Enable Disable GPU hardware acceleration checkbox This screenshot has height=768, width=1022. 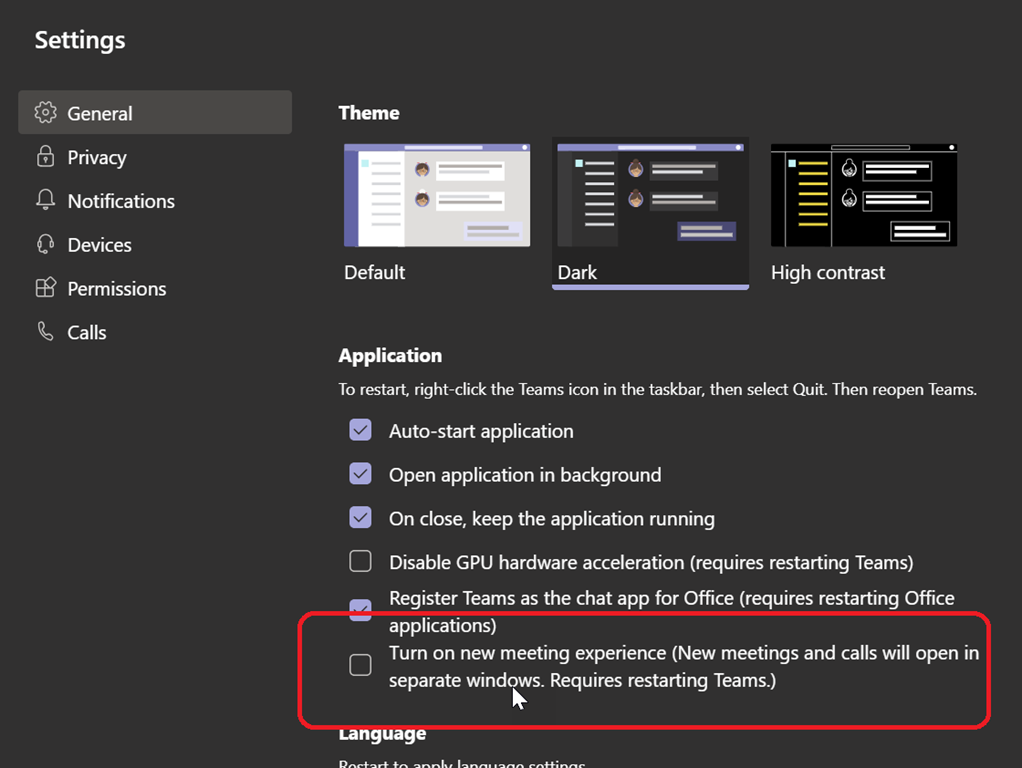pos(360,562)
